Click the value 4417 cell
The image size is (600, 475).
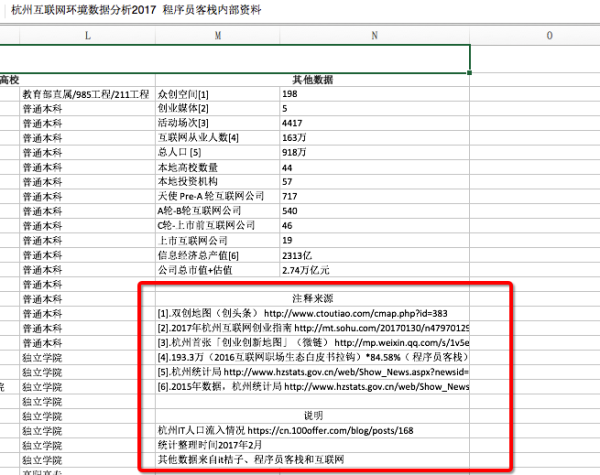coord(375,123)
